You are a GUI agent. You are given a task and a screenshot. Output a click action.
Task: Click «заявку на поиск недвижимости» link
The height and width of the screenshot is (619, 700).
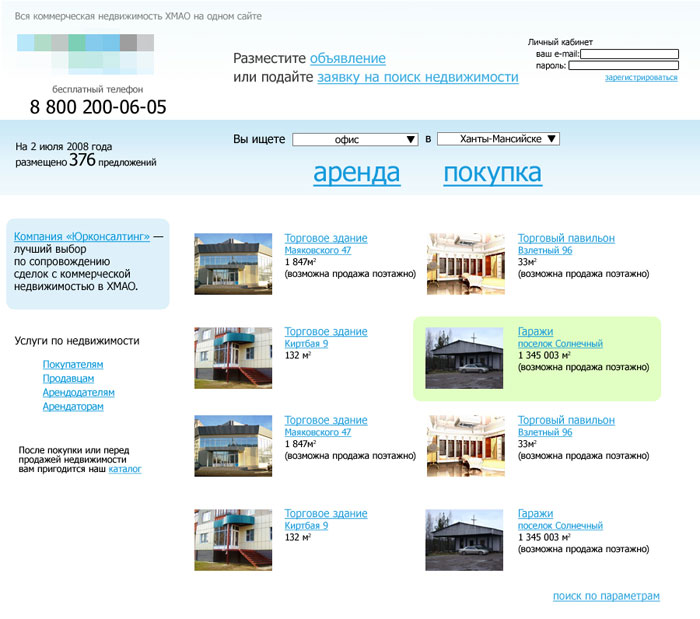click(417, 77)
